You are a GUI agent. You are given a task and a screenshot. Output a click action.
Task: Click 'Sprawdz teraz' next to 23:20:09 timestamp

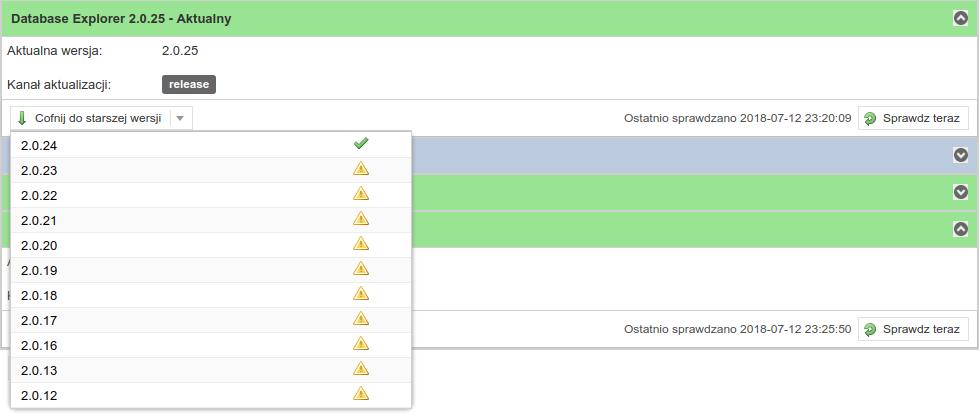(913, 118)
